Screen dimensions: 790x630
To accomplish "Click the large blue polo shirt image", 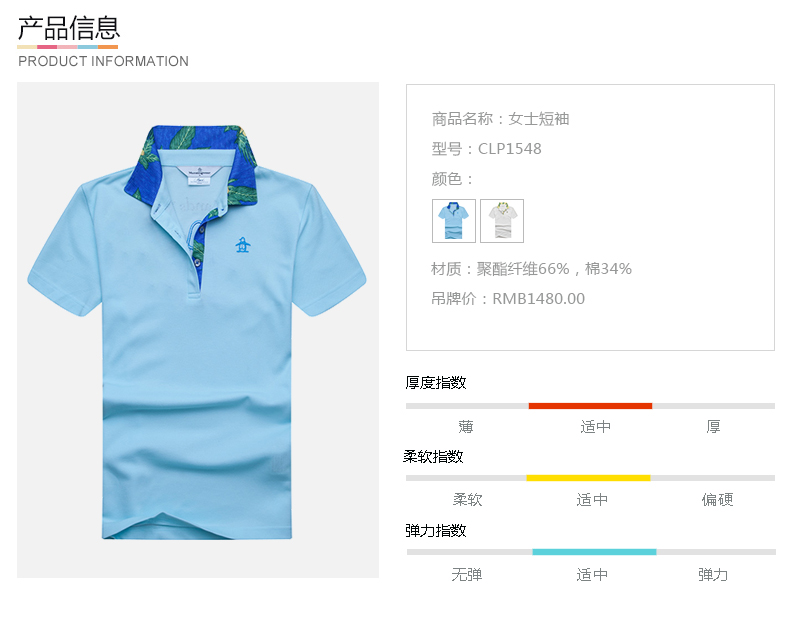I will coord(198,330).
